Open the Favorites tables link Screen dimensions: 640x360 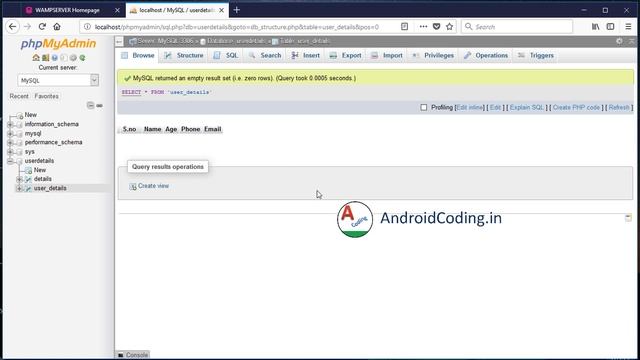click(x=47, y=96)
